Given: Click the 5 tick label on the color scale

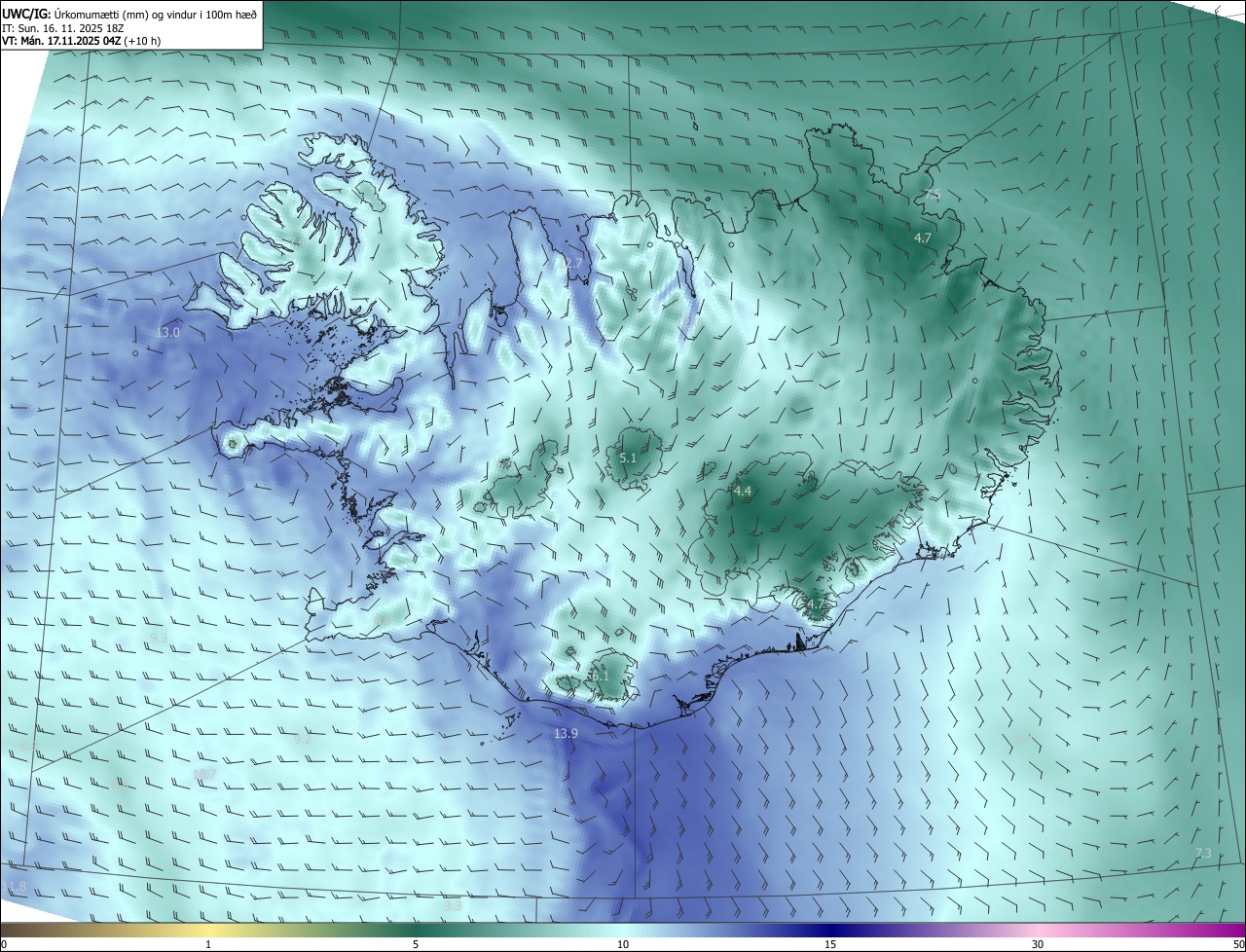Looking at the screenshot, I should tap(416, 944).
